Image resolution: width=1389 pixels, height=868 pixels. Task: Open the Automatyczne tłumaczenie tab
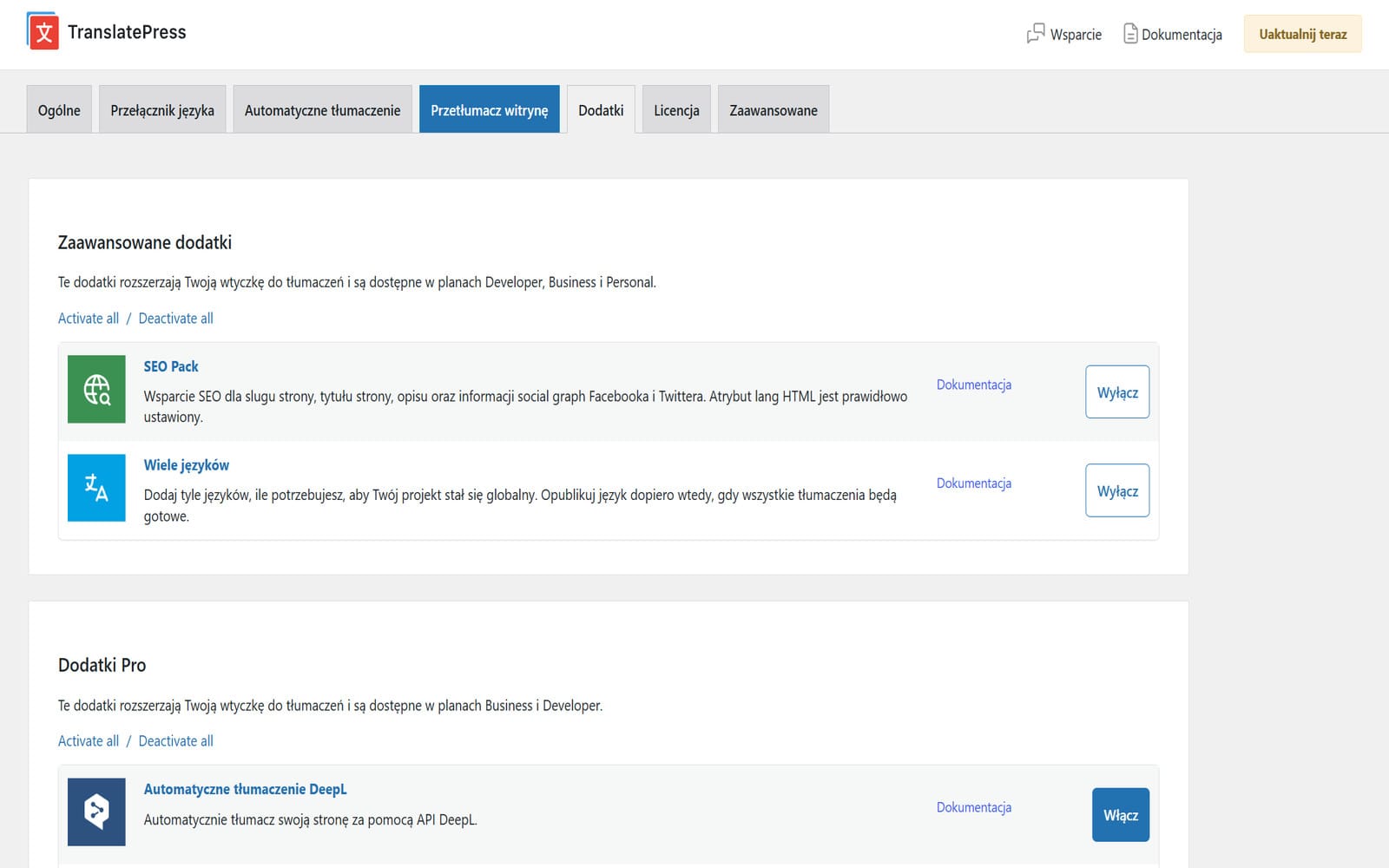[x=322, y=109]
